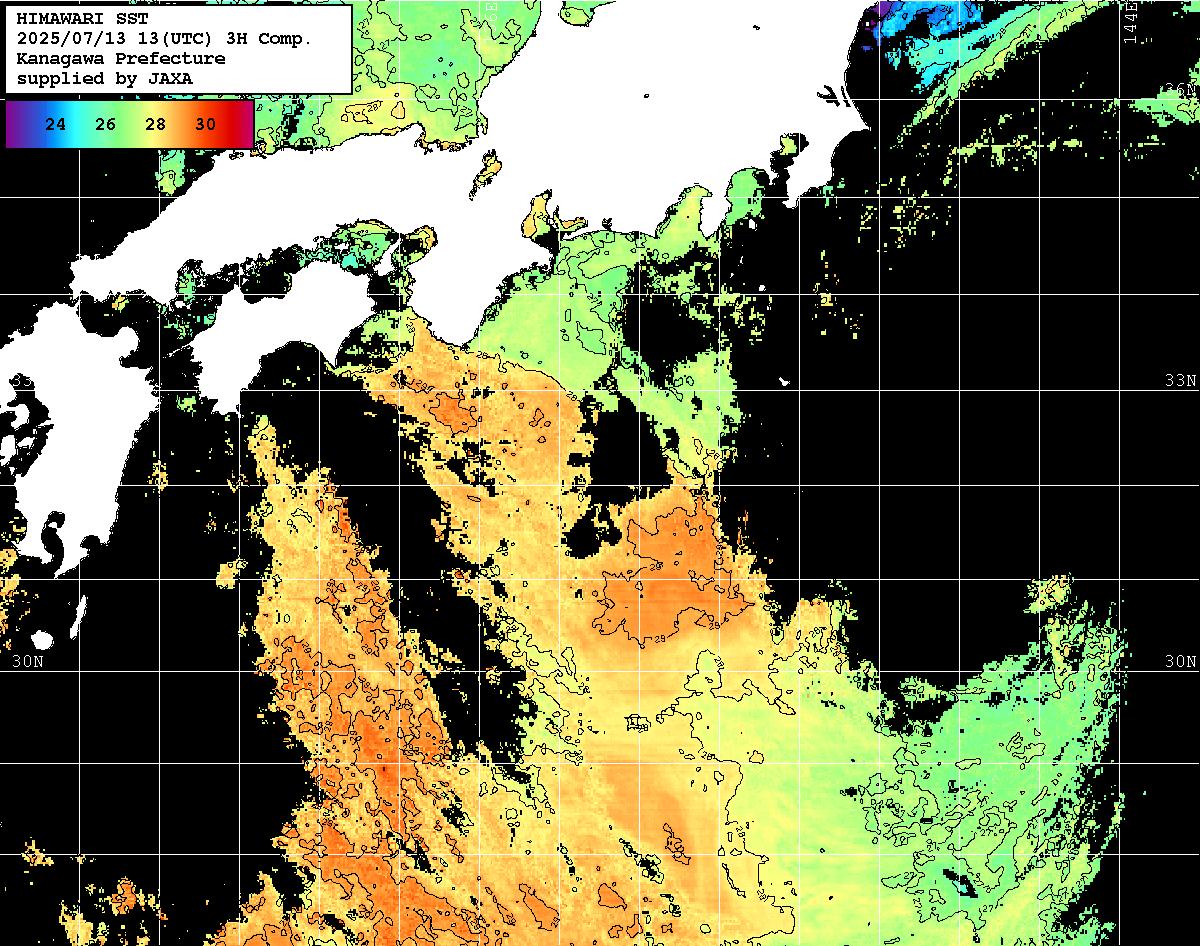This screenshot has width=1200, height=946.
Task: Click the '36N' latitude label
Action: point(1181,90)
